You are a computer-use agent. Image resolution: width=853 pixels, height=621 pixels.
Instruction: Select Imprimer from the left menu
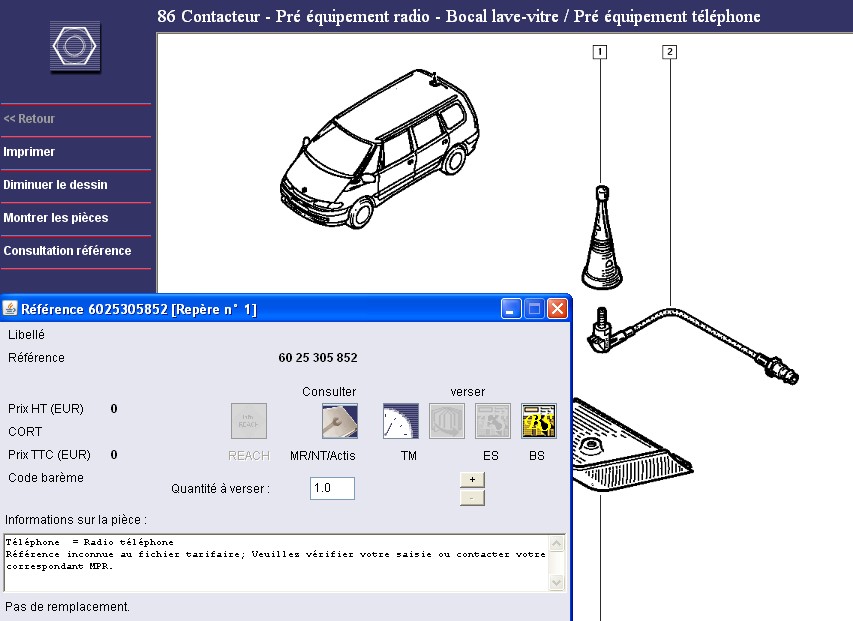[x=30, y=152]
